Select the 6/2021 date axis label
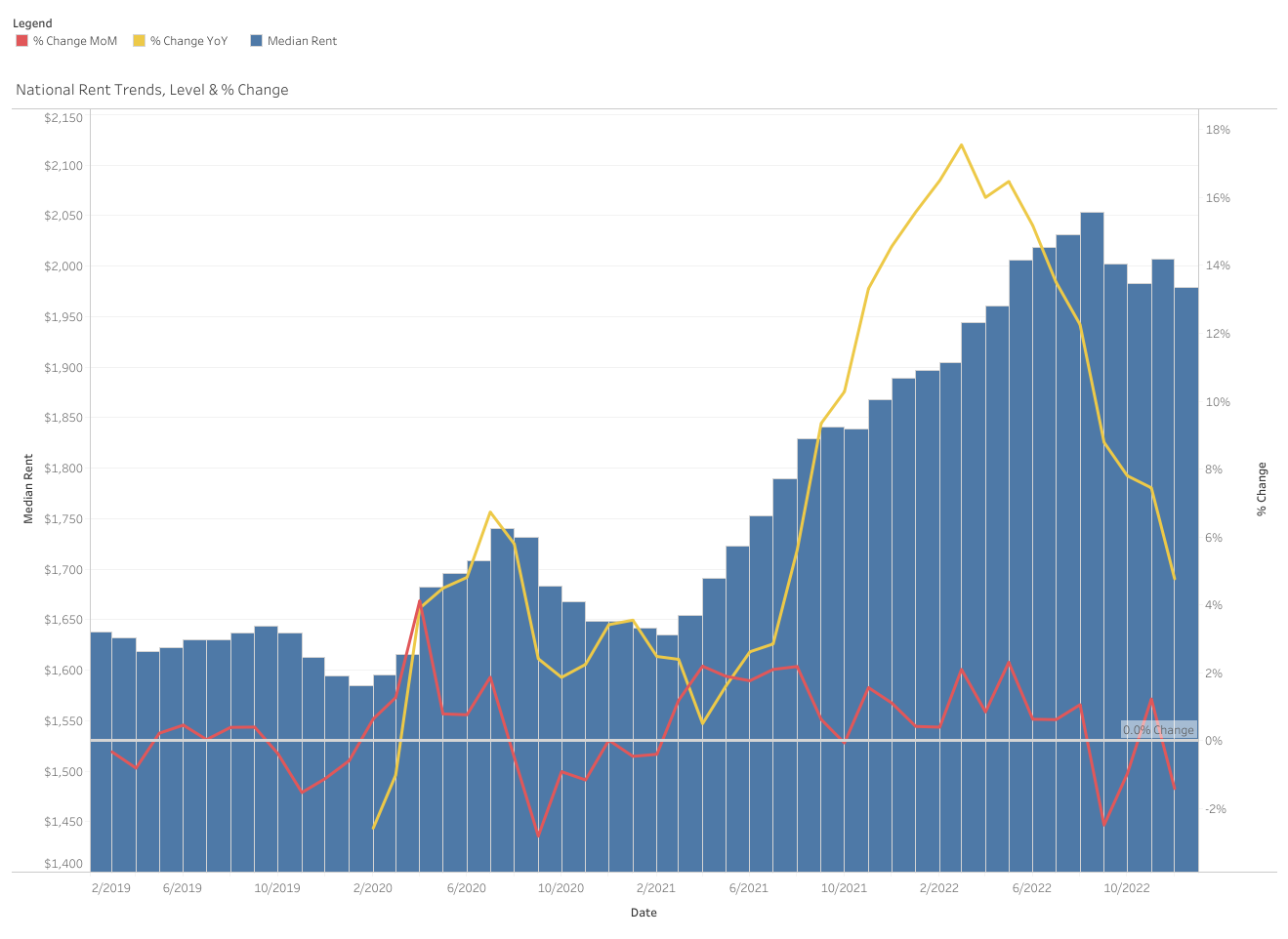The image size is (1288, 939). click(748, 888)
